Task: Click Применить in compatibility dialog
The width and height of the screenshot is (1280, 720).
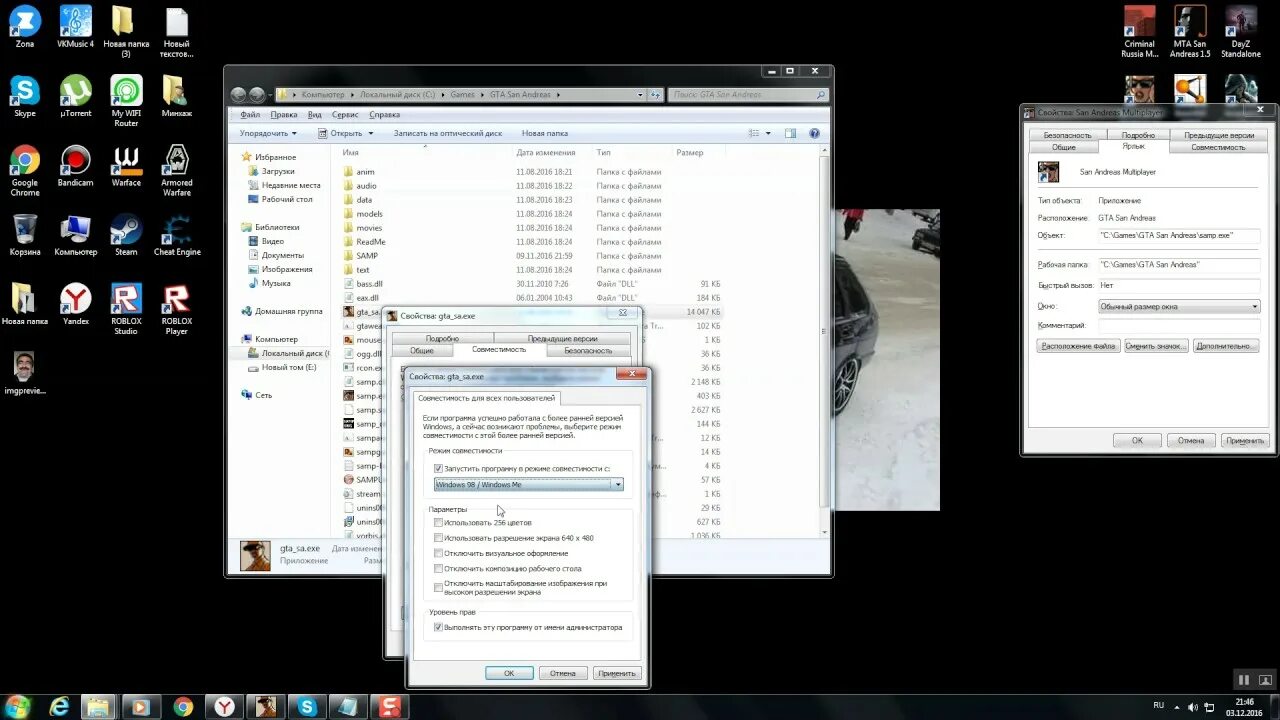Action: pos(617,673)
